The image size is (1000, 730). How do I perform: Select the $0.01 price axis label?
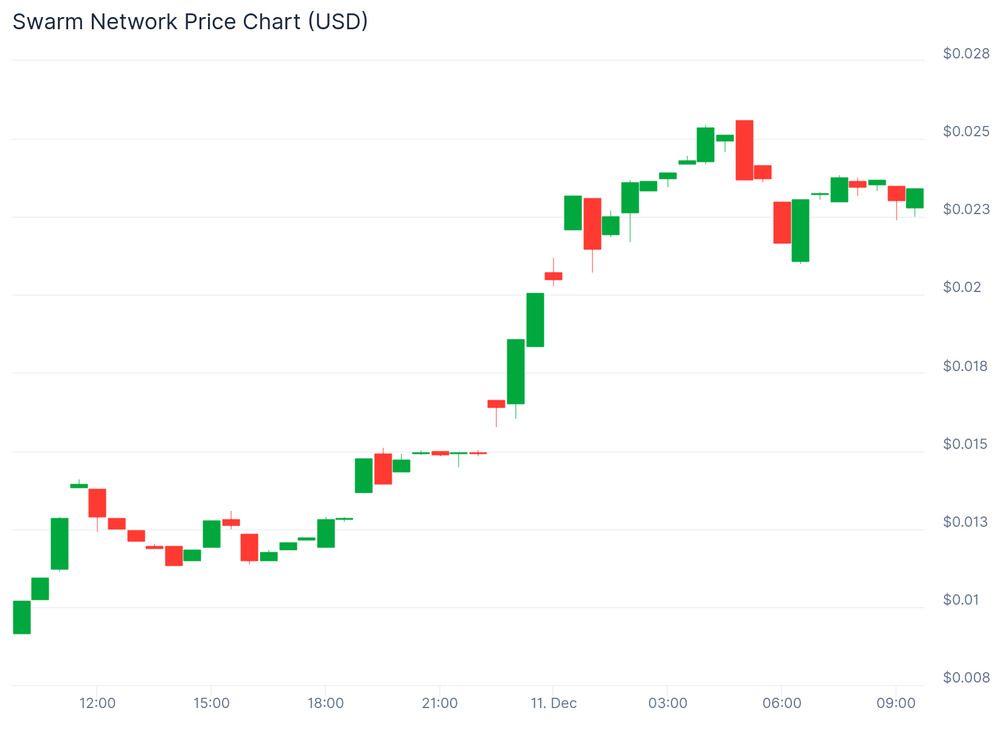(962, 600)
